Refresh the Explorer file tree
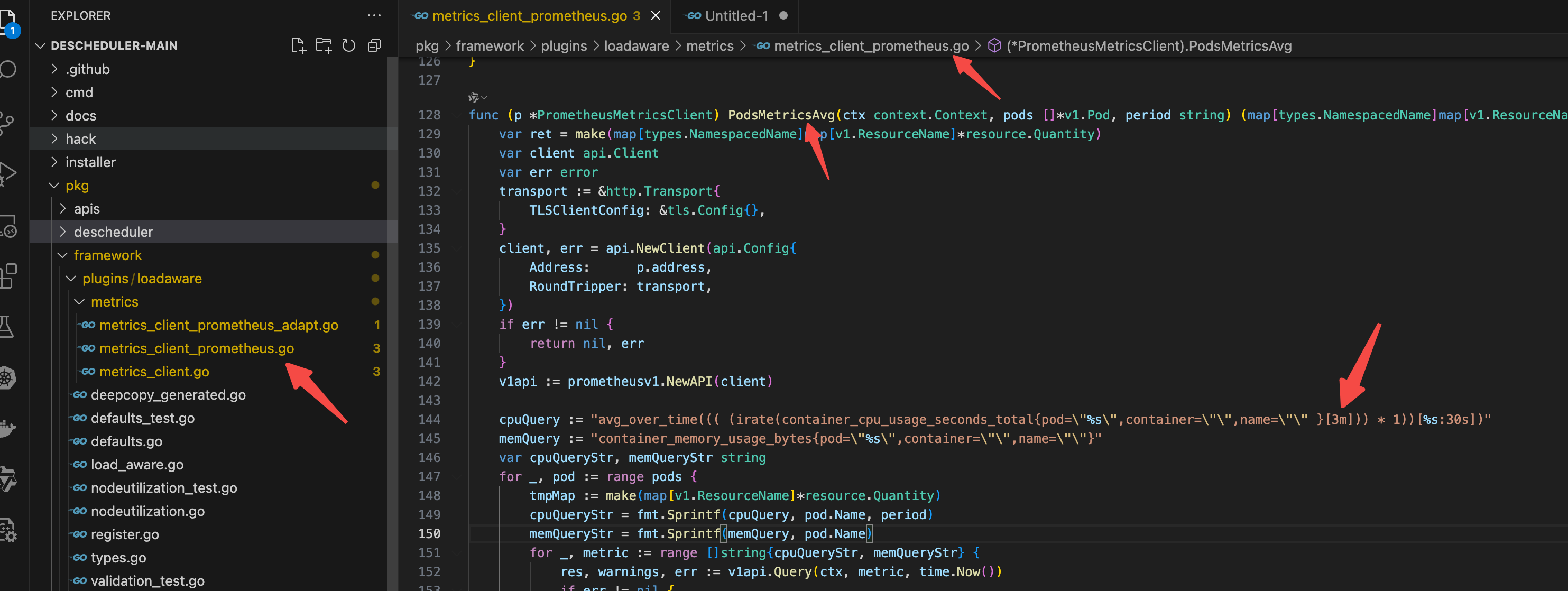This screenshot has width=1568, height=591. pyautogui.click(x=349, y=45)
